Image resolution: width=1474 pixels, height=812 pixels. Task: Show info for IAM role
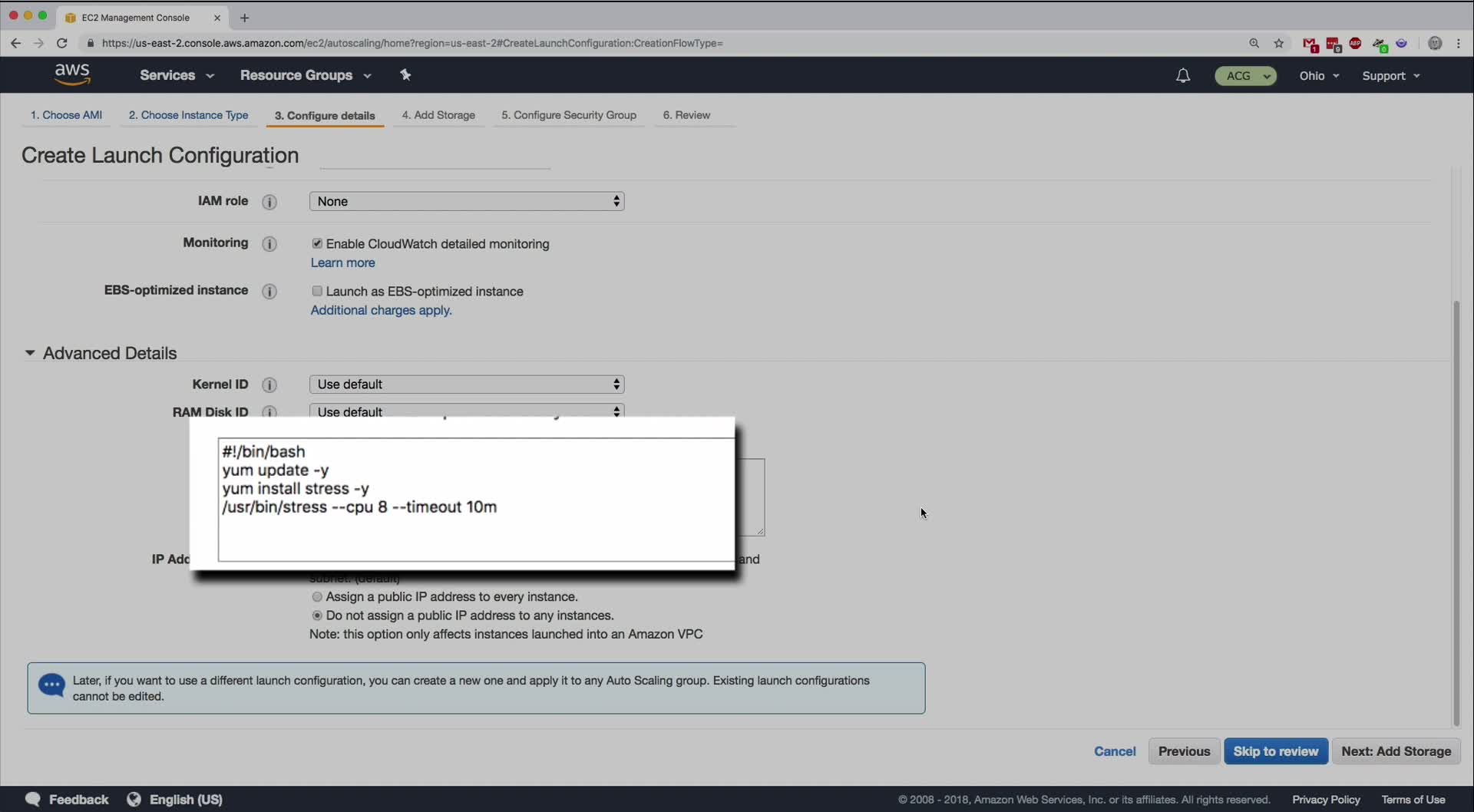point(269,202)
